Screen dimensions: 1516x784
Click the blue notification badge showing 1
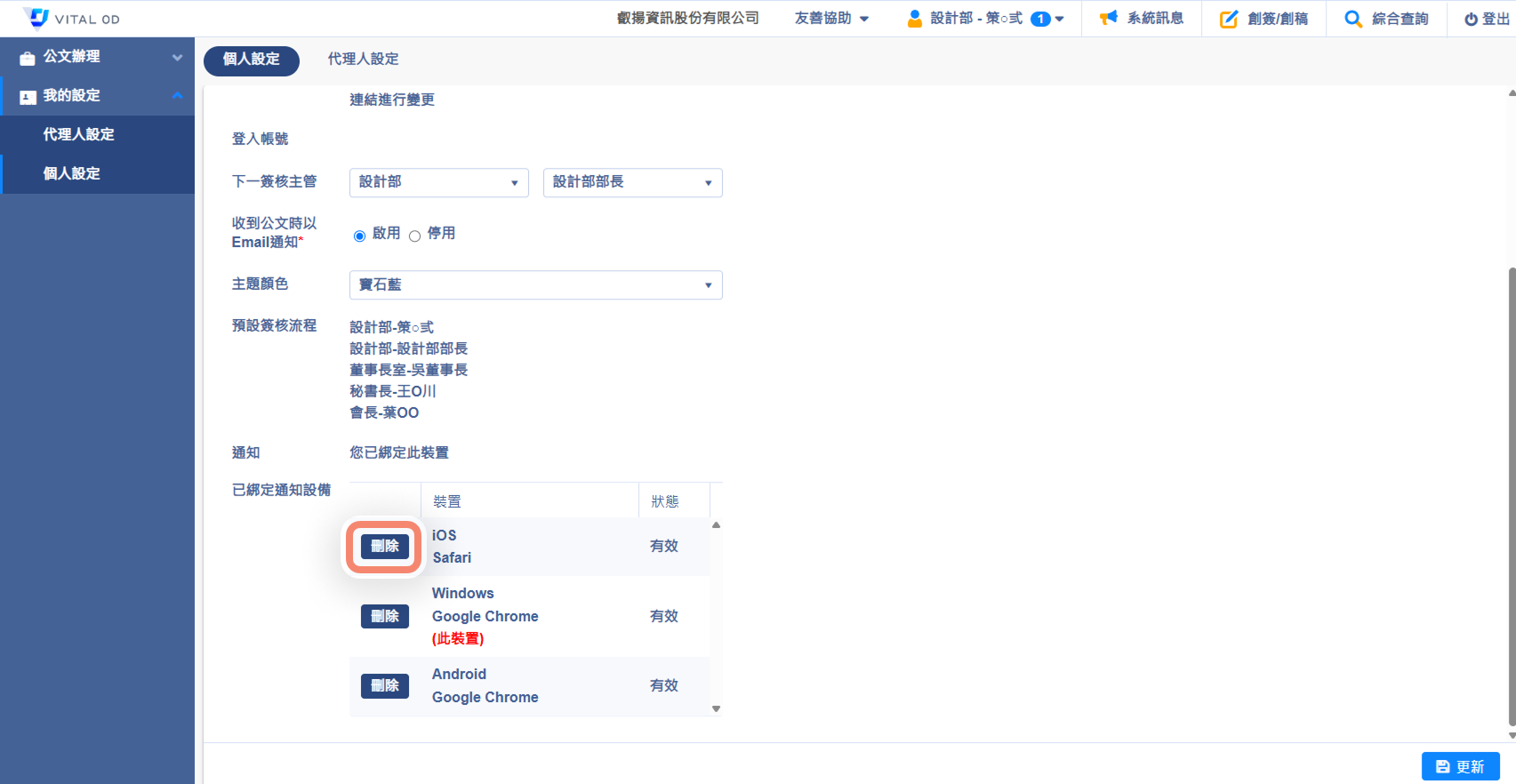(x=1040, y=19)
